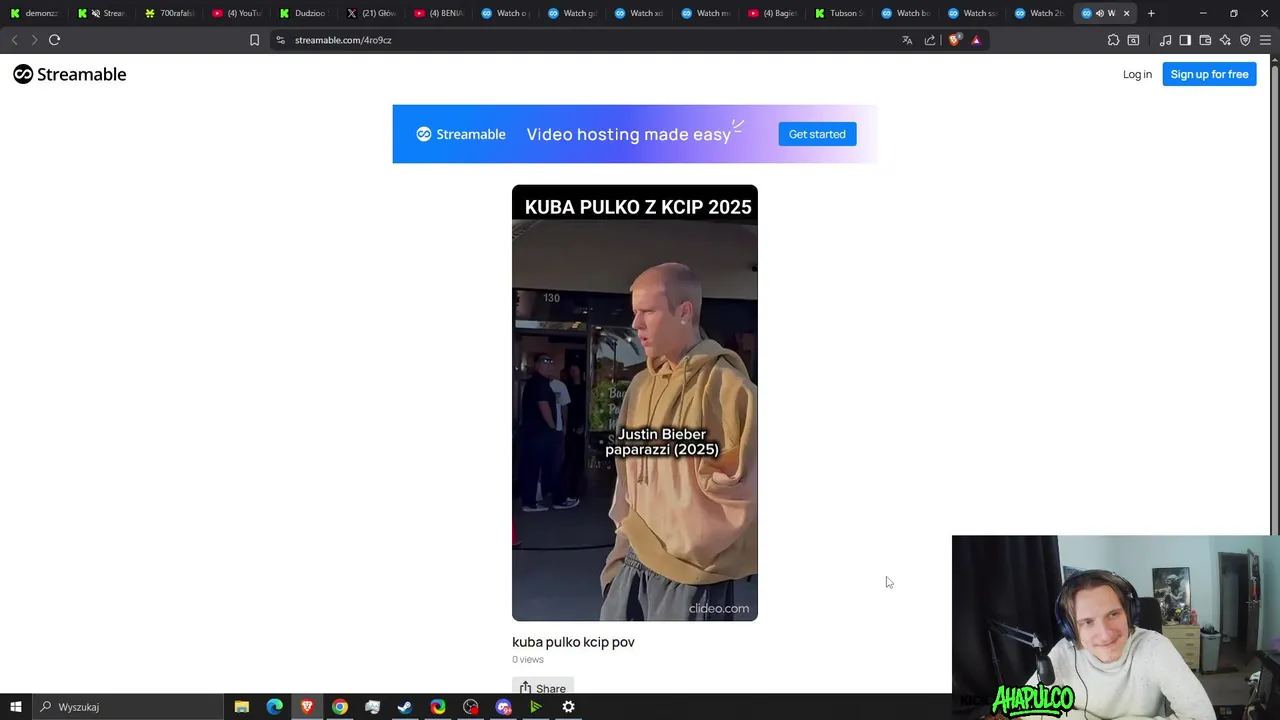
Task: Open the media playlist music note icon
Action: (x=1166, y=40)
